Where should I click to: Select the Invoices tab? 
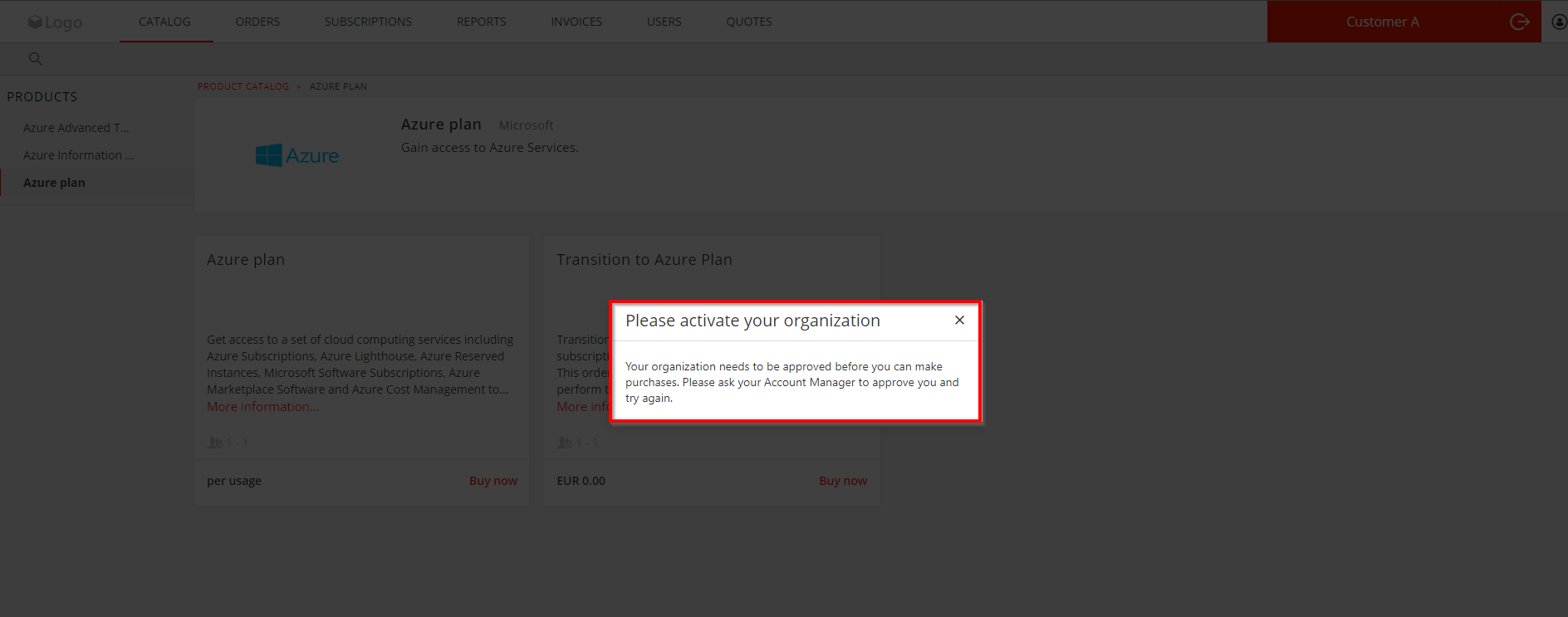(x=576, y=22)
